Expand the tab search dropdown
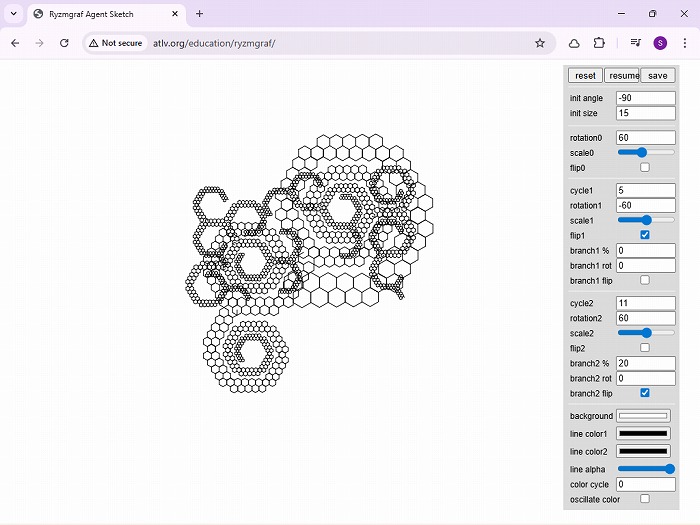Image resolution: width=700 pixels, height=525 pixels. (x=14, y=14)
